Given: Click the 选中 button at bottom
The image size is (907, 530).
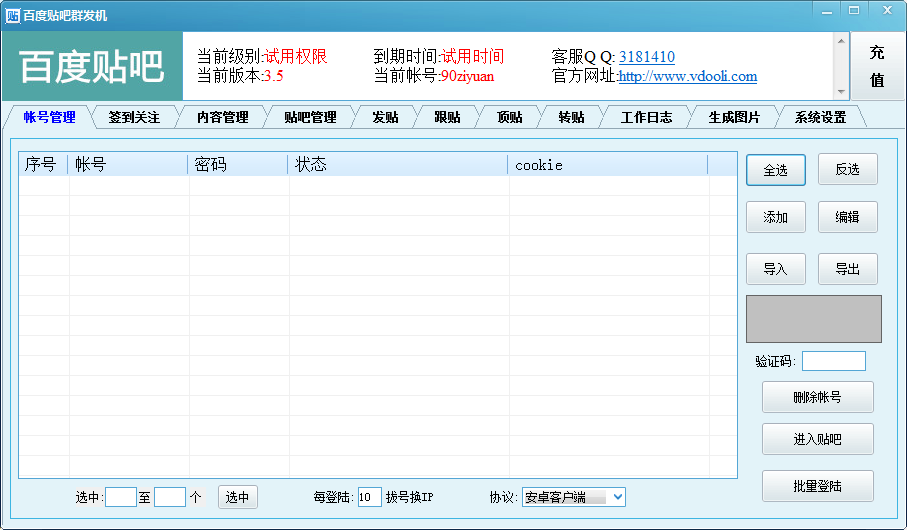Looking at the screenshot, I should click(237, 497).
